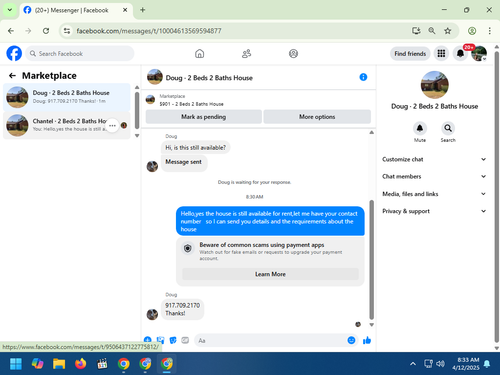Open Firefox from the taskbar
Image resolution: width=500 pixels, height=375 pixels.
(80, 364)
